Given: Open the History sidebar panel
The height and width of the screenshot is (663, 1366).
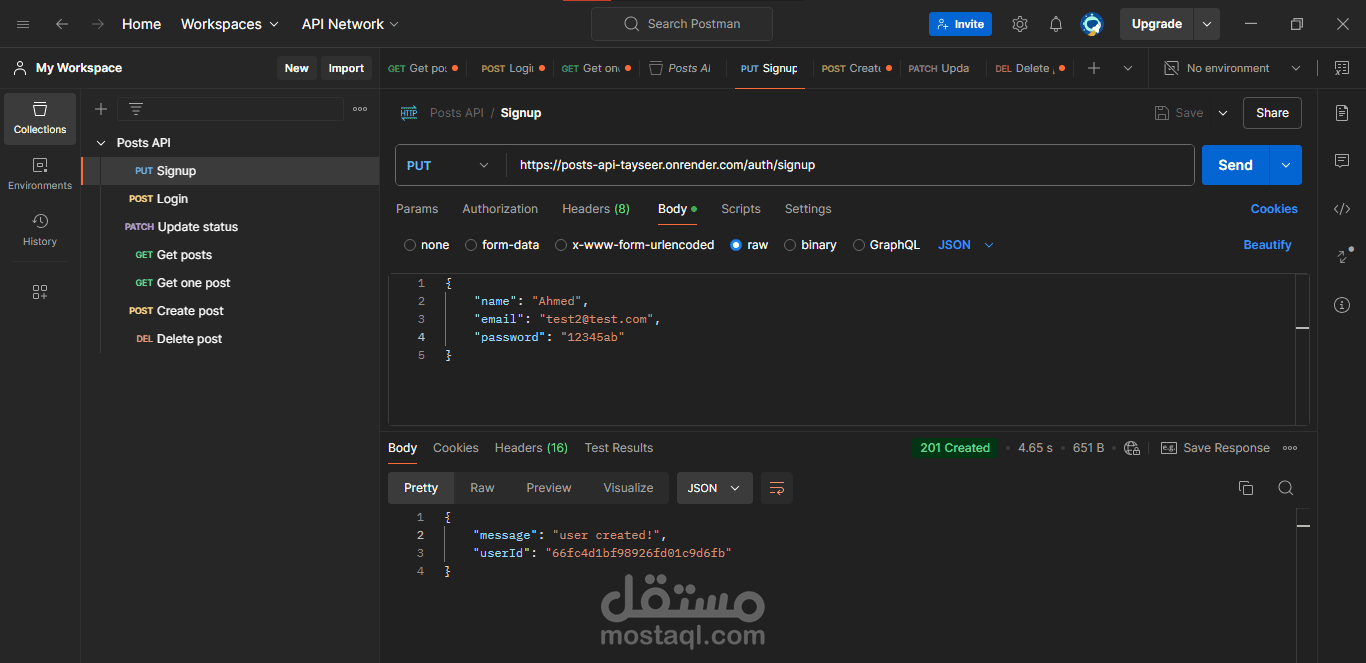Looking at the screenshot, I should 40,230.
